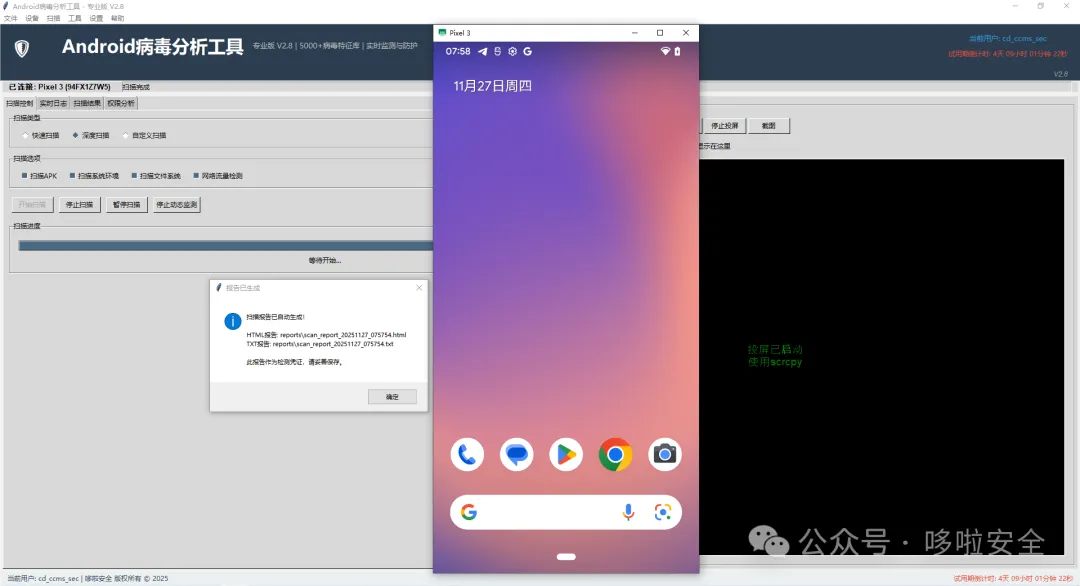Click the 等待开始... status text
The height and width of the screenshot is (586, 1080).
coord(324,260)
